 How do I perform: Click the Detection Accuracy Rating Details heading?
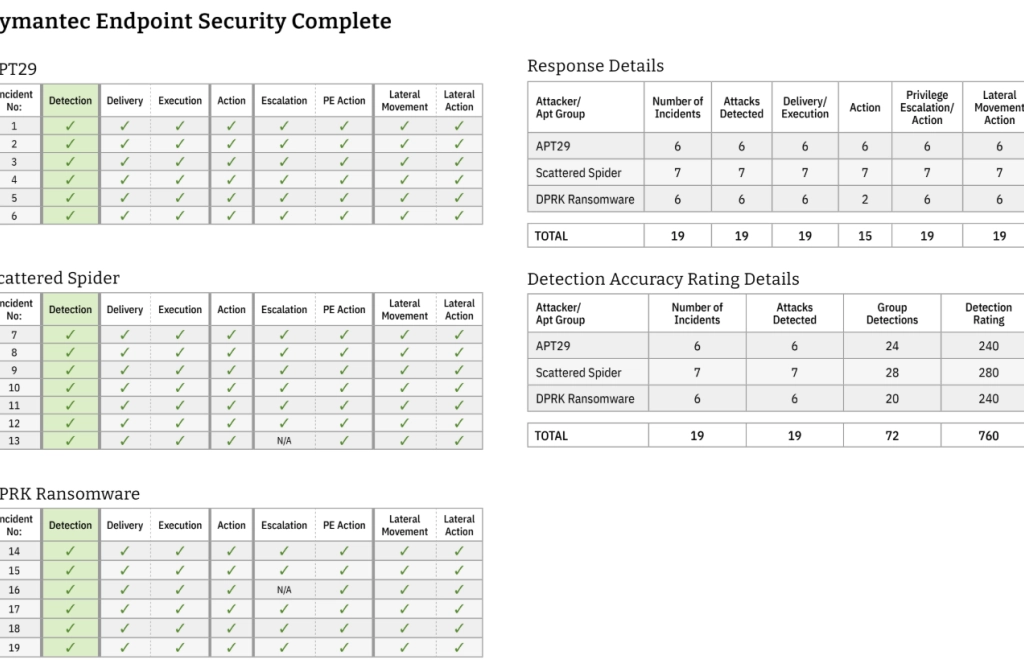pos(663,279)
